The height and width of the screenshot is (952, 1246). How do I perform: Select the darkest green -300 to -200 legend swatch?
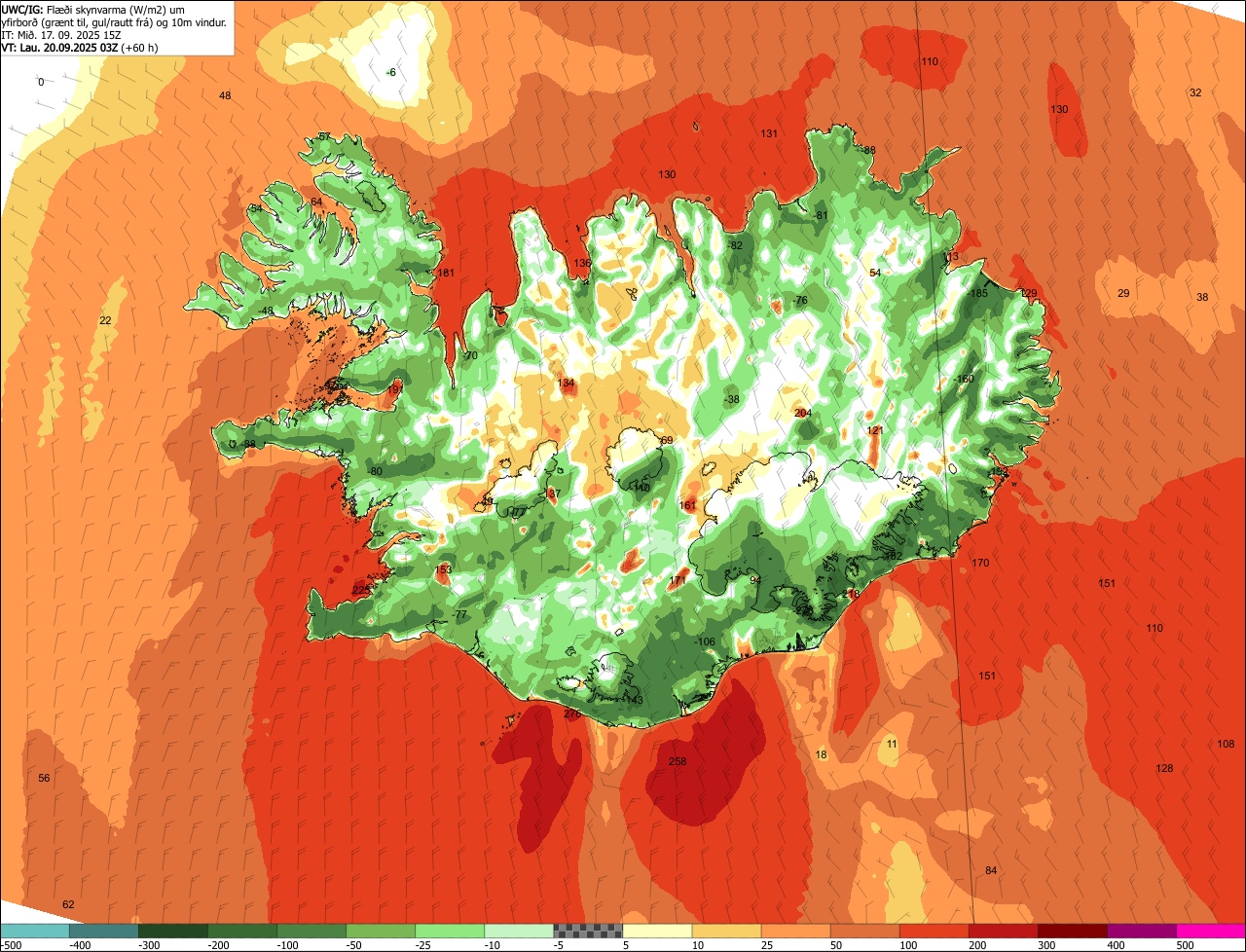point(173,931)
